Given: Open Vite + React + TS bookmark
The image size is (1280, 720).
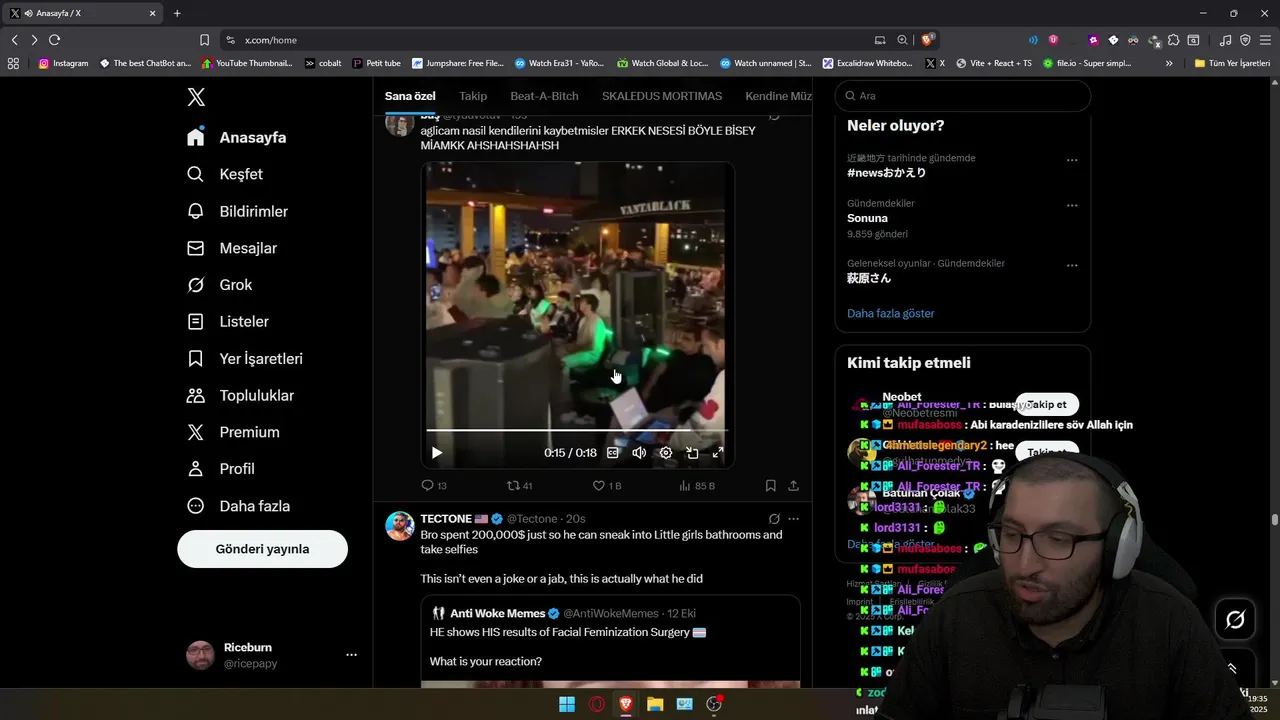Looking at the screenshot, I should click(x=994, y=63).
